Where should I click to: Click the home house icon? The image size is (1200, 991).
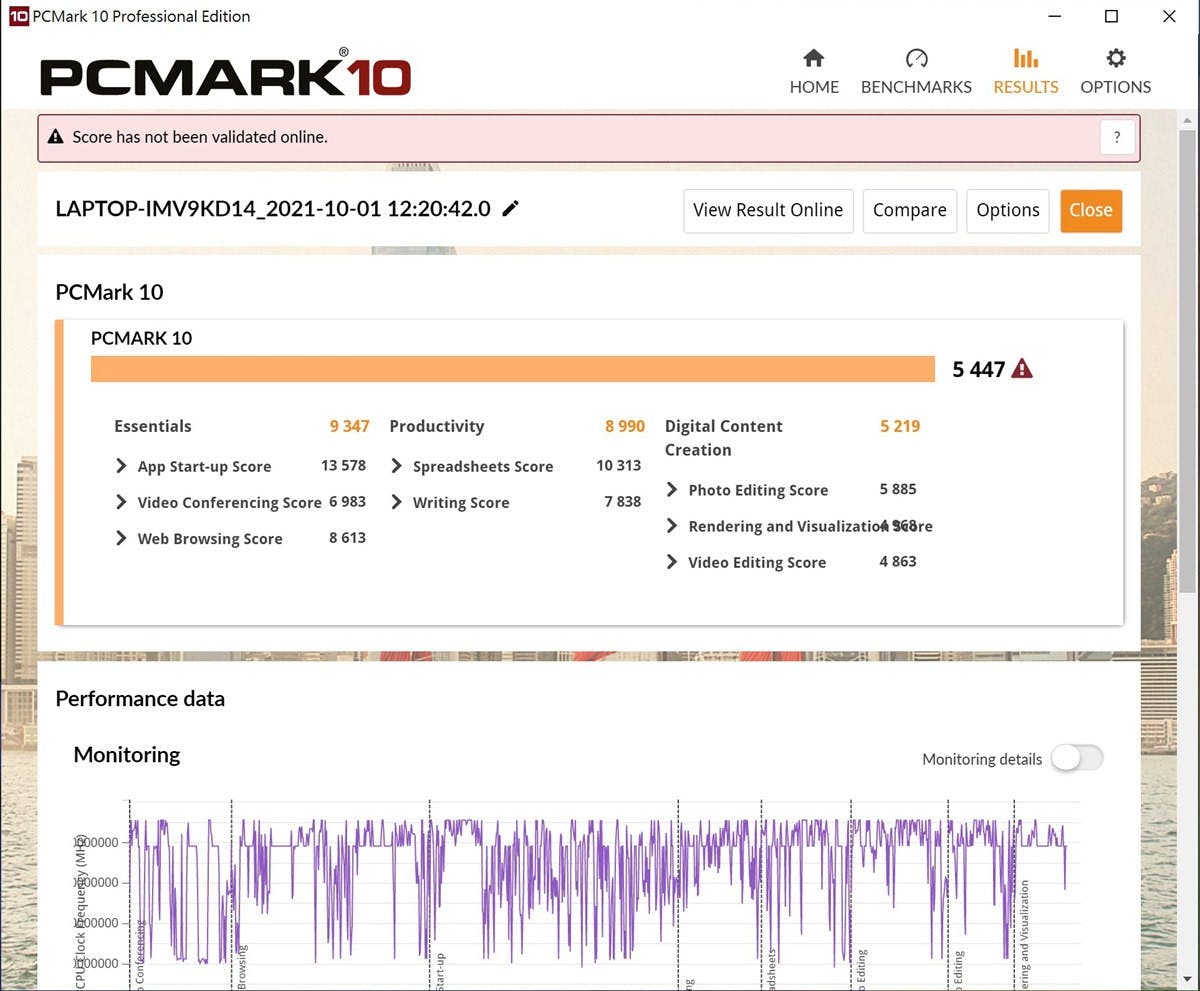(814, 58)
